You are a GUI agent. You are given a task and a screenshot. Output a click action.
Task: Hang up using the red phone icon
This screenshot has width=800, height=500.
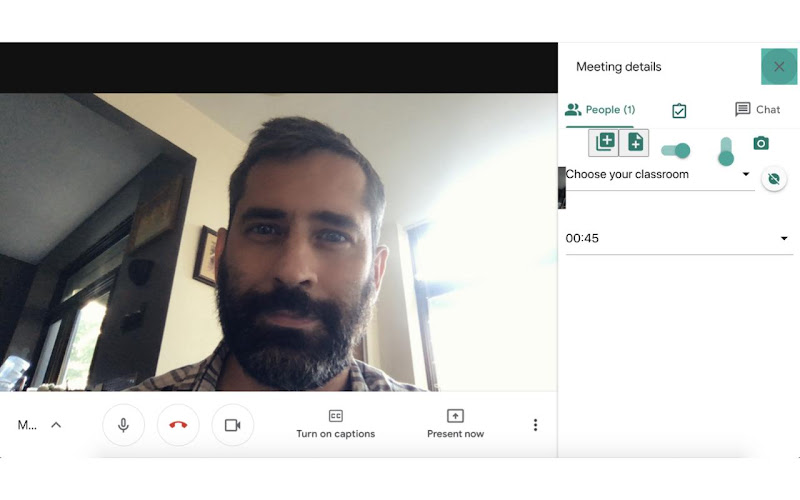tap(178, 424)
